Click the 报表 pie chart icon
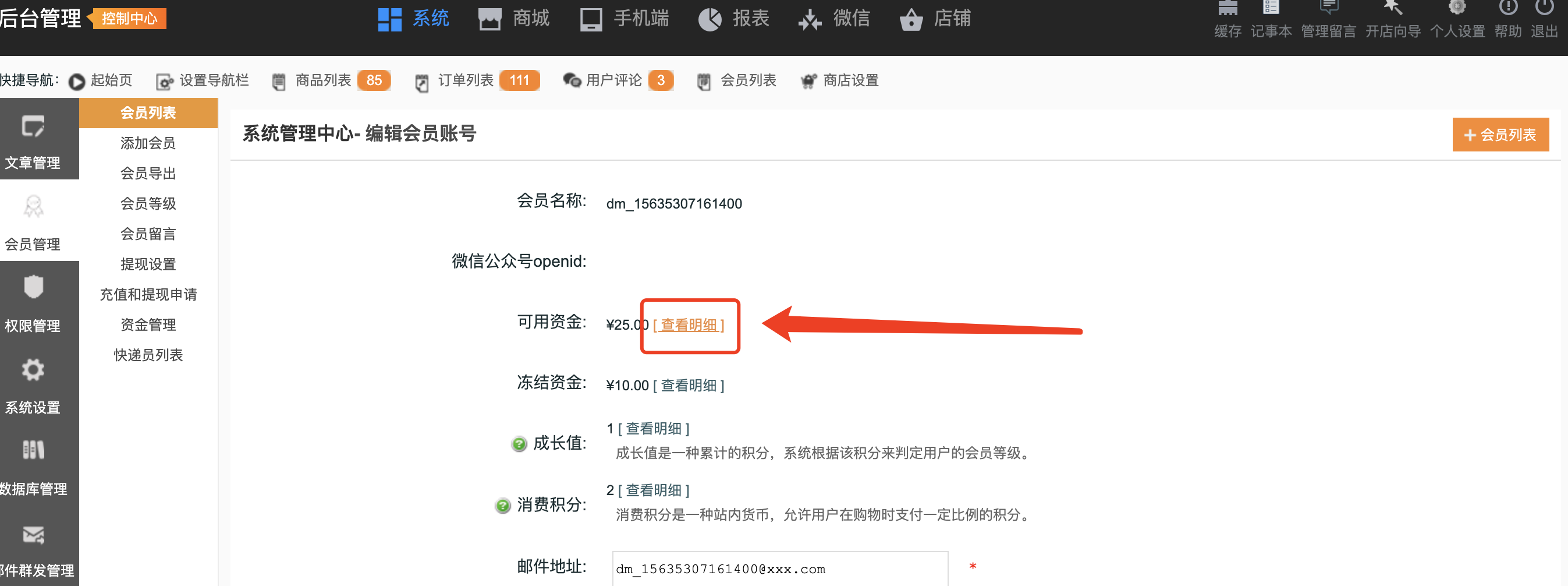The height and width of the screenshot is (586, 1568). point(709,19)
